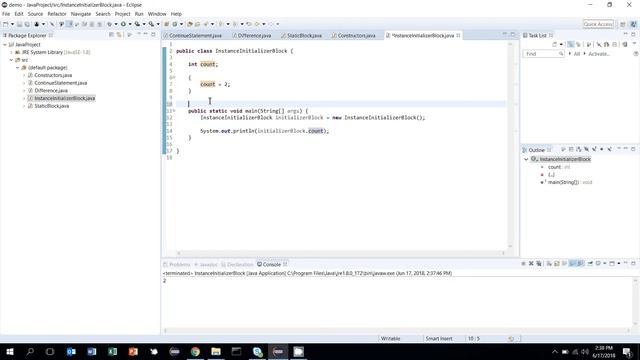The width and height of the screenshot is (640, 360).
Task: Click the All filter in Task List
Action: (577, 53)
